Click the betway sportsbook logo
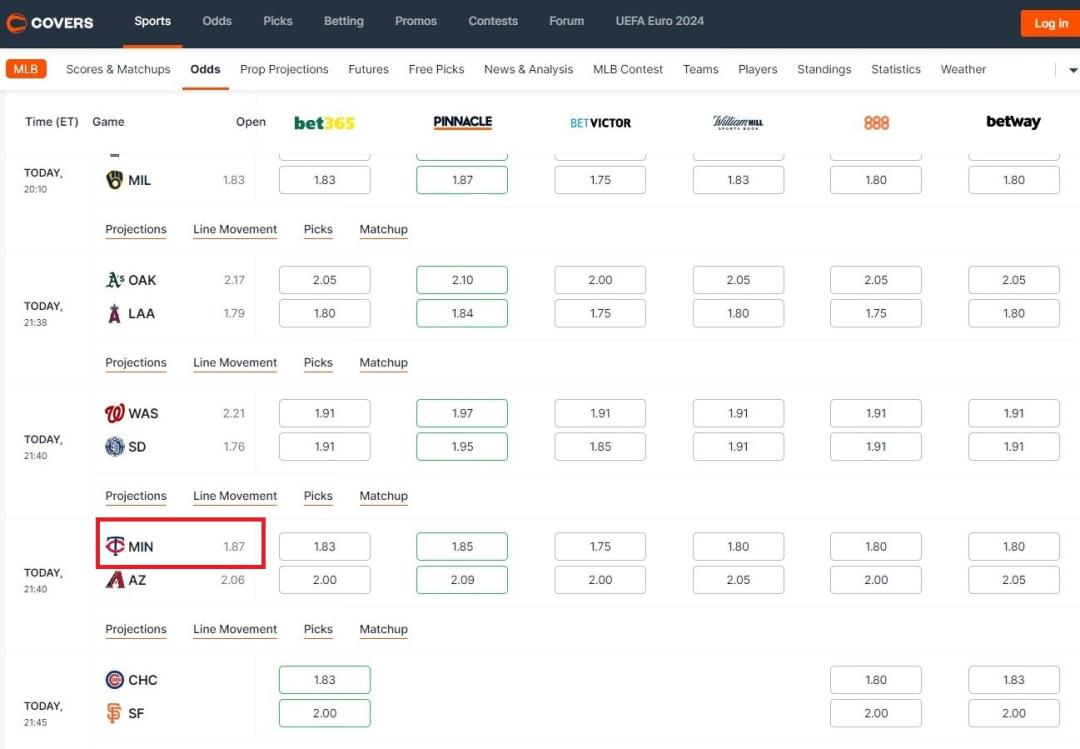 tap(1013, 122)
